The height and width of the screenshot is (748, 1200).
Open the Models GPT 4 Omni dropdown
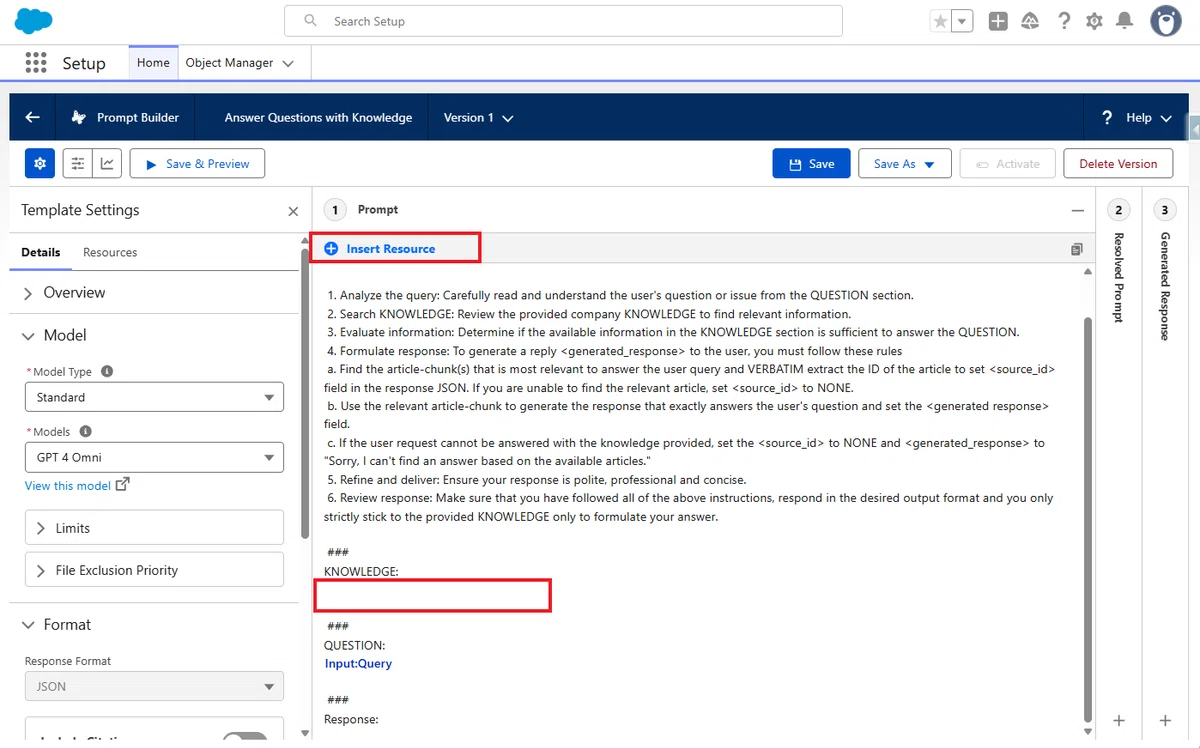(x=154, y=457)
